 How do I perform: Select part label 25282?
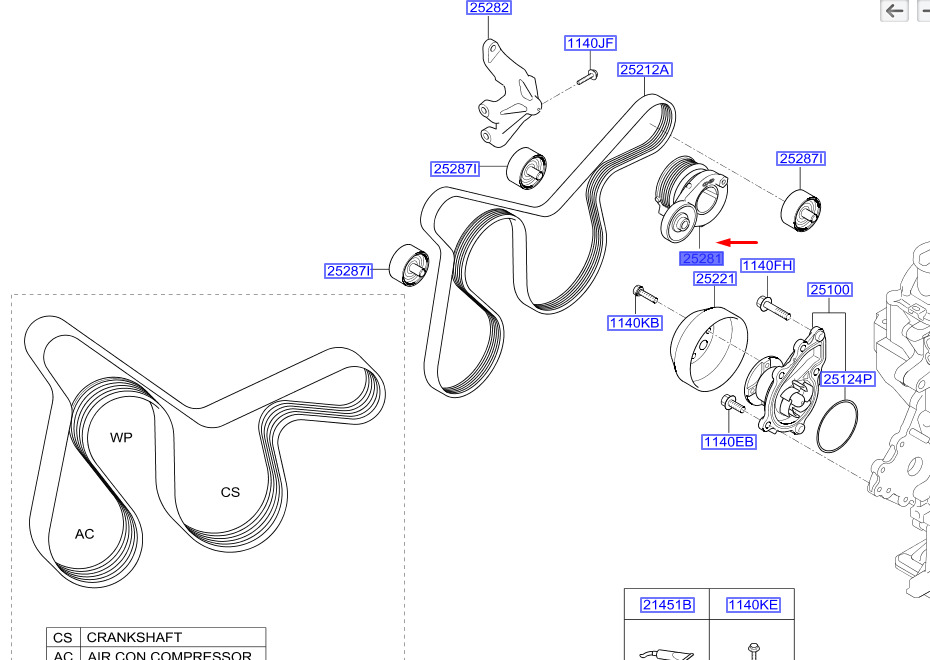(489, 8)
